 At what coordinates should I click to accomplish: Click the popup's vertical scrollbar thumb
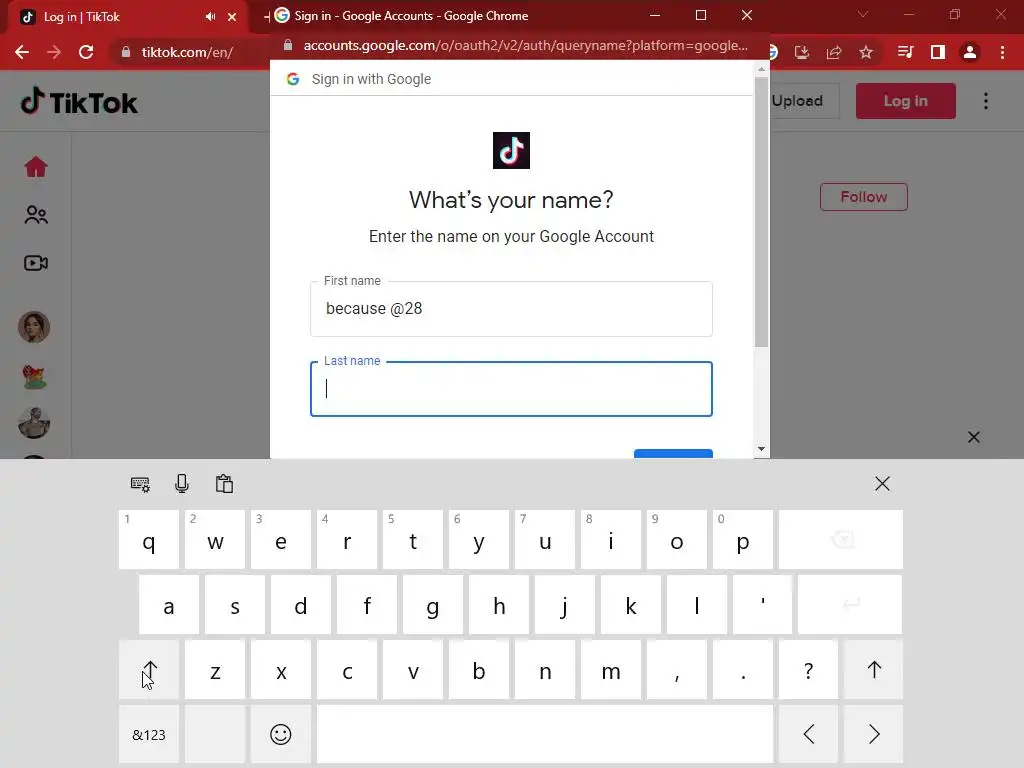tap(761, 212)
